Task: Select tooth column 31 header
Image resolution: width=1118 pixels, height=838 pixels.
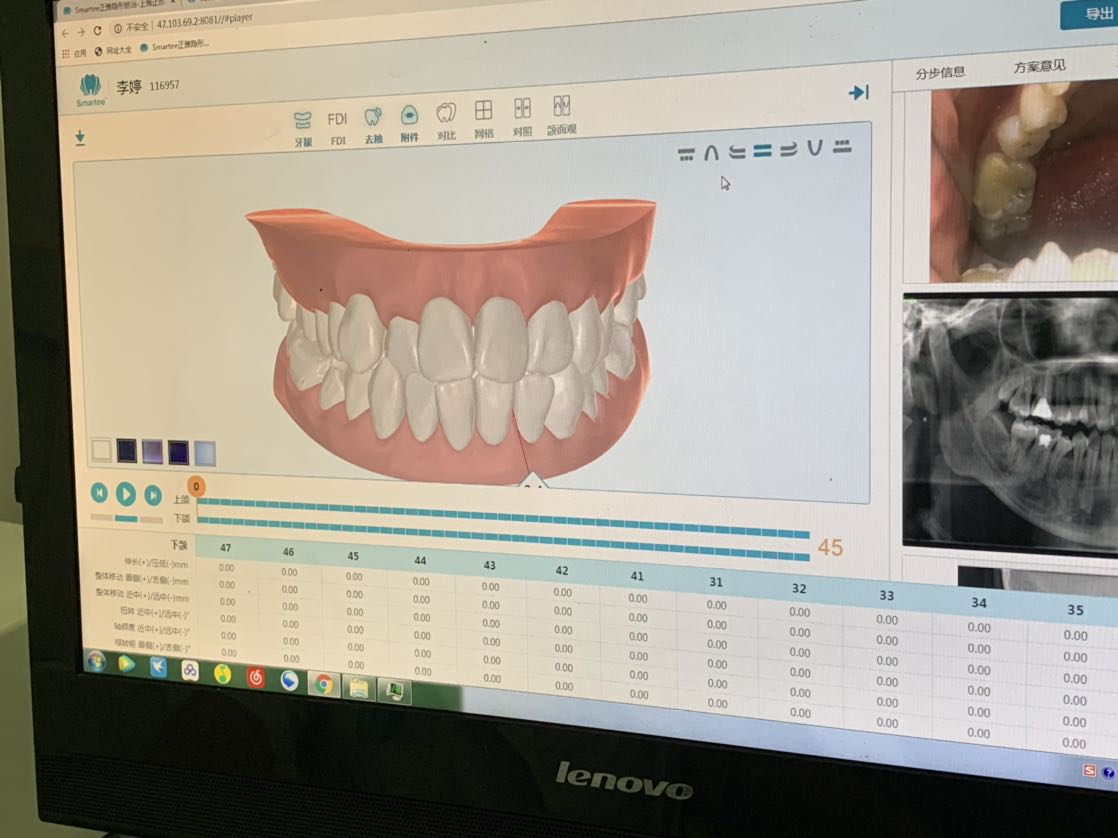Action: coord(716,582)
